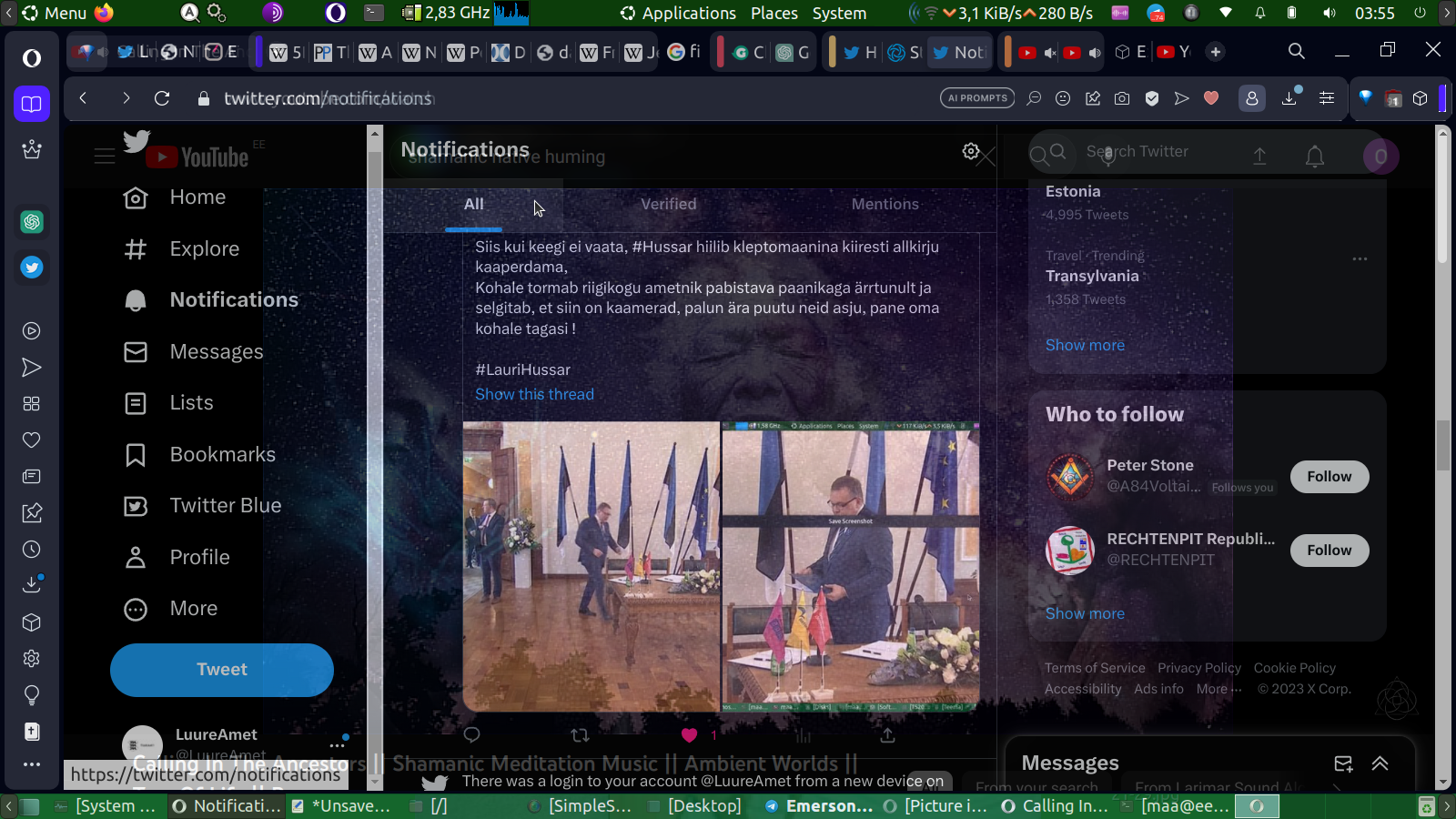Expand the Messages drawer

[x=1380, y=763]
